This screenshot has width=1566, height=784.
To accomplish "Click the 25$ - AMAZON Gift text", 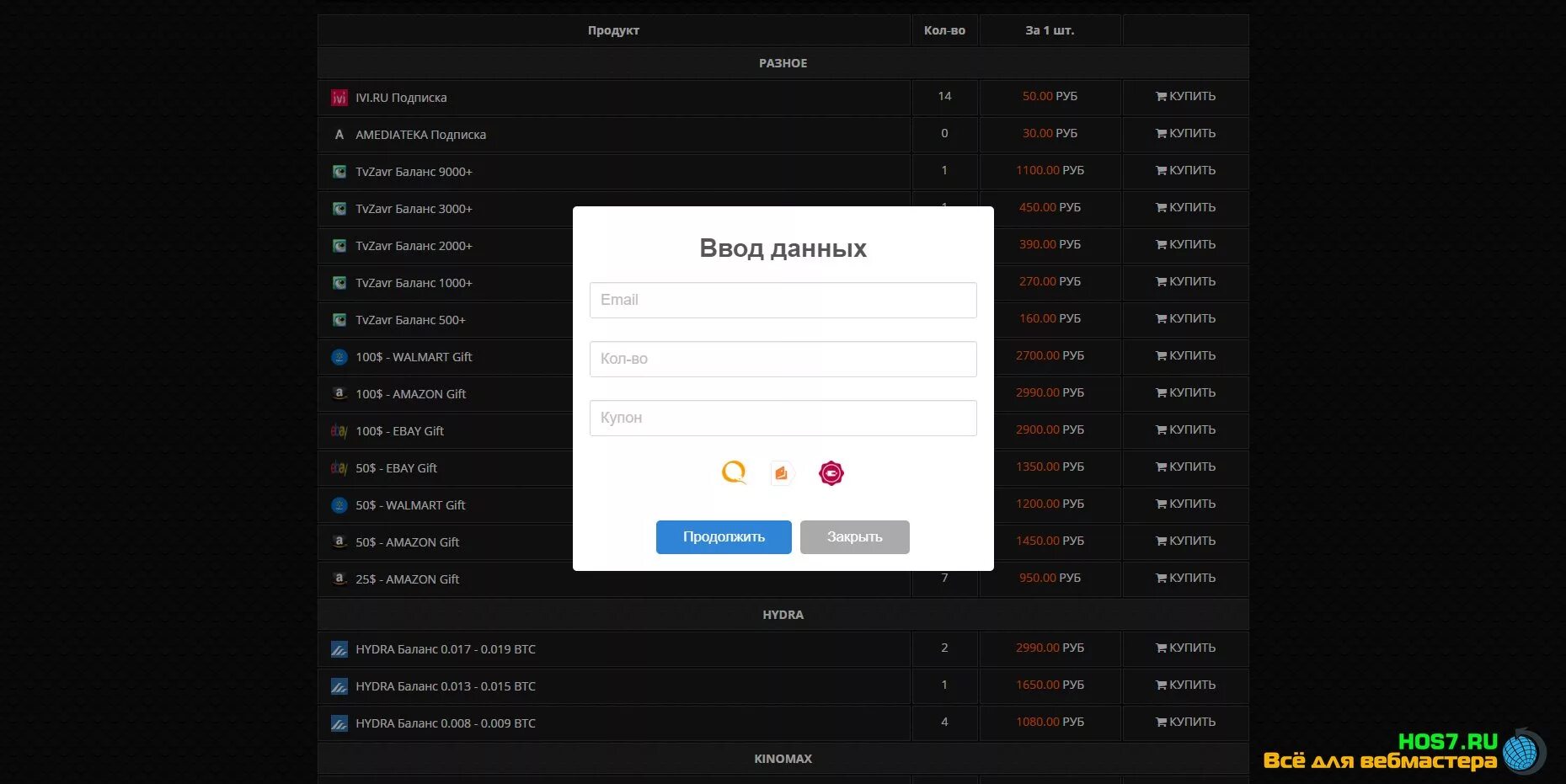I will [407, 579].
